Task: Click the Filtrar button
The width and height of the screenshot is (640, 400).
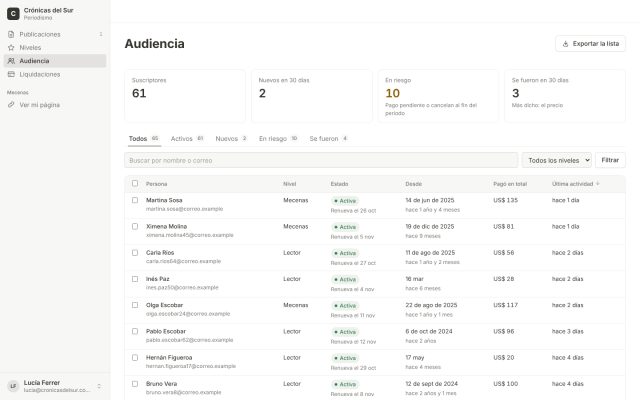Action: tap(610, 160)
